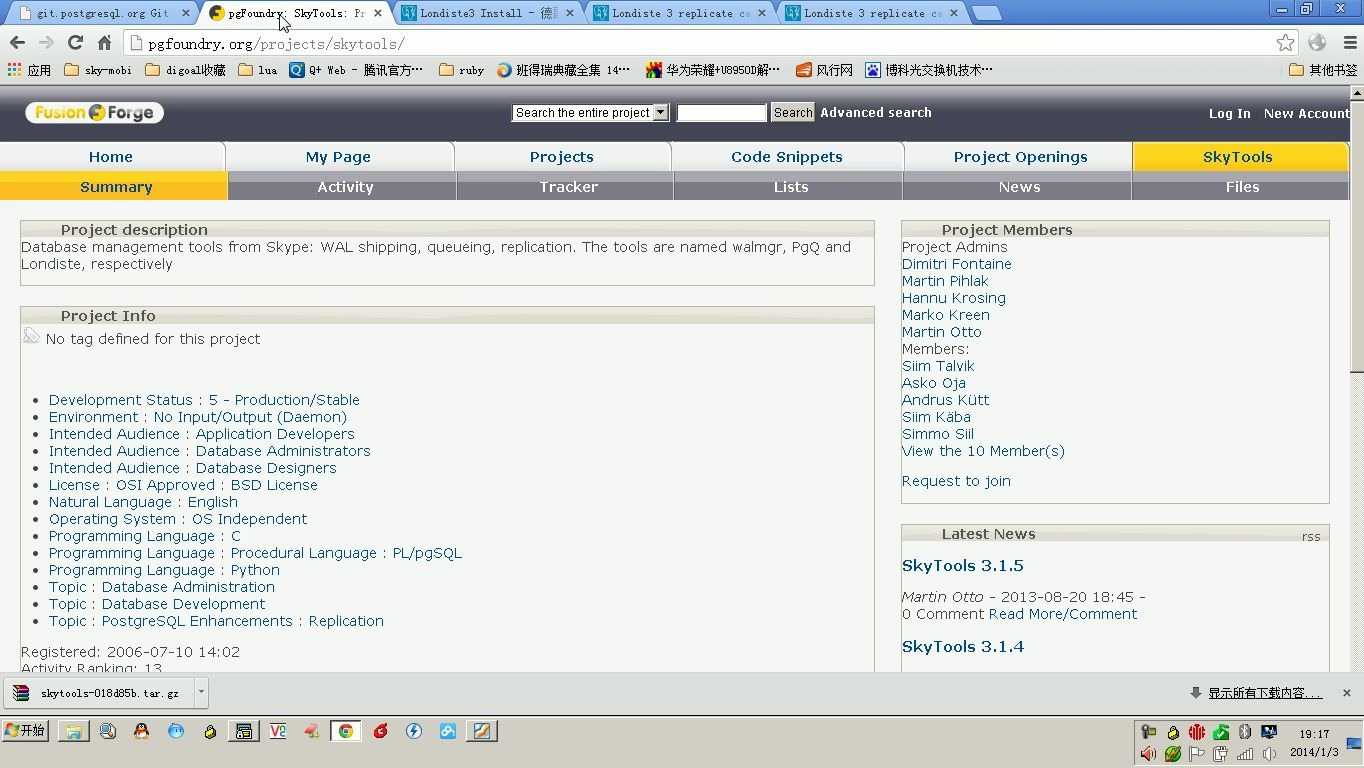Open the SkyTools 3.1.5 news item
Viewport: 1364px width, 768px height.
pos(963,566)
